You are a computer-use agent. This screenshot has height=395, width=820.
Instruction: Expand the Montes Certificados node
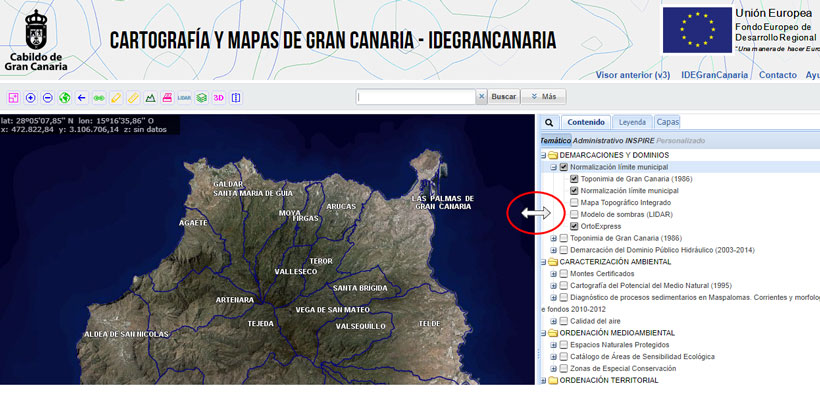(553, 274)
